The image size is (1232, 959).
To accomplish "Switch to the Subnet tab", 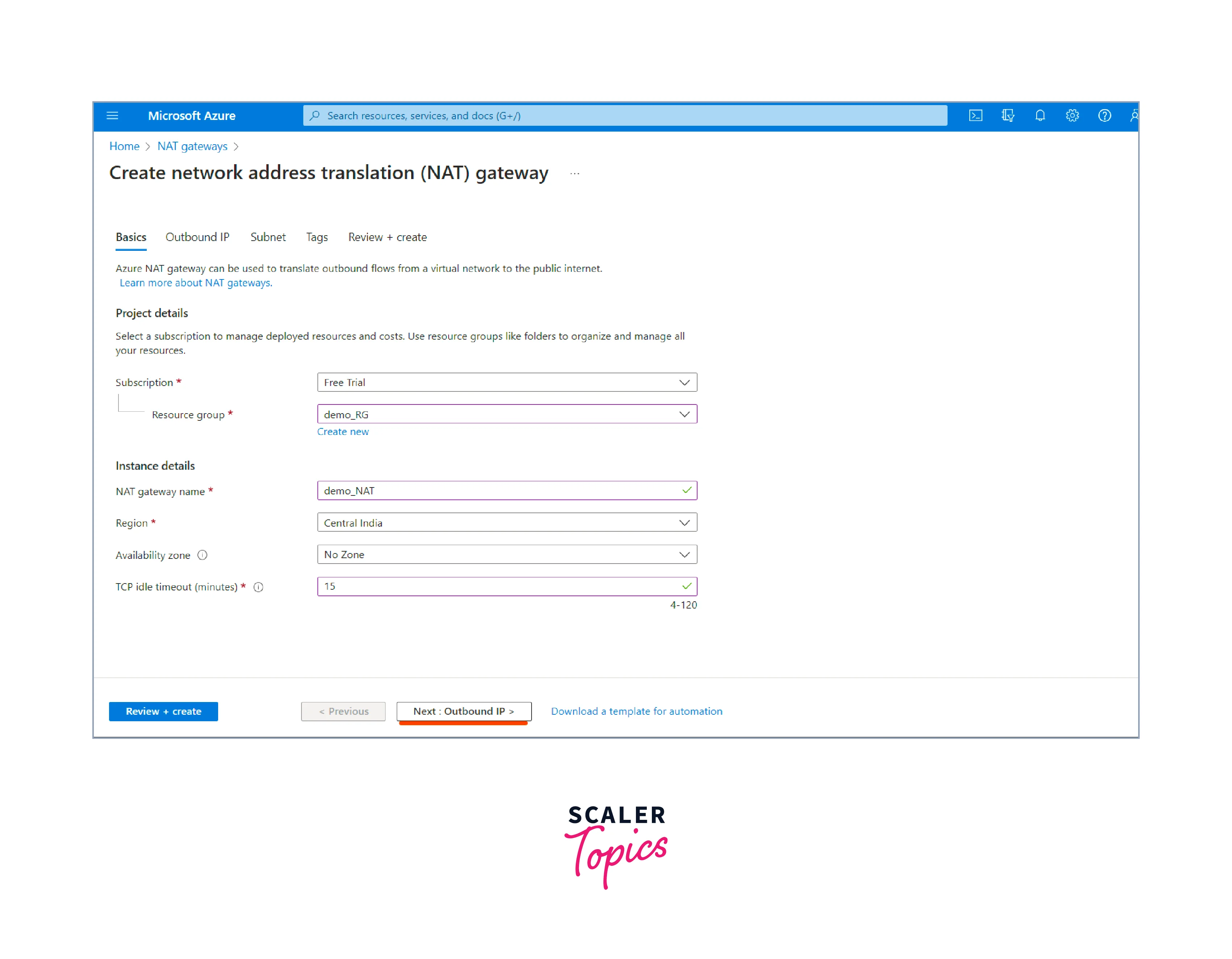I will pyautogui.click(x=268, y=237).
